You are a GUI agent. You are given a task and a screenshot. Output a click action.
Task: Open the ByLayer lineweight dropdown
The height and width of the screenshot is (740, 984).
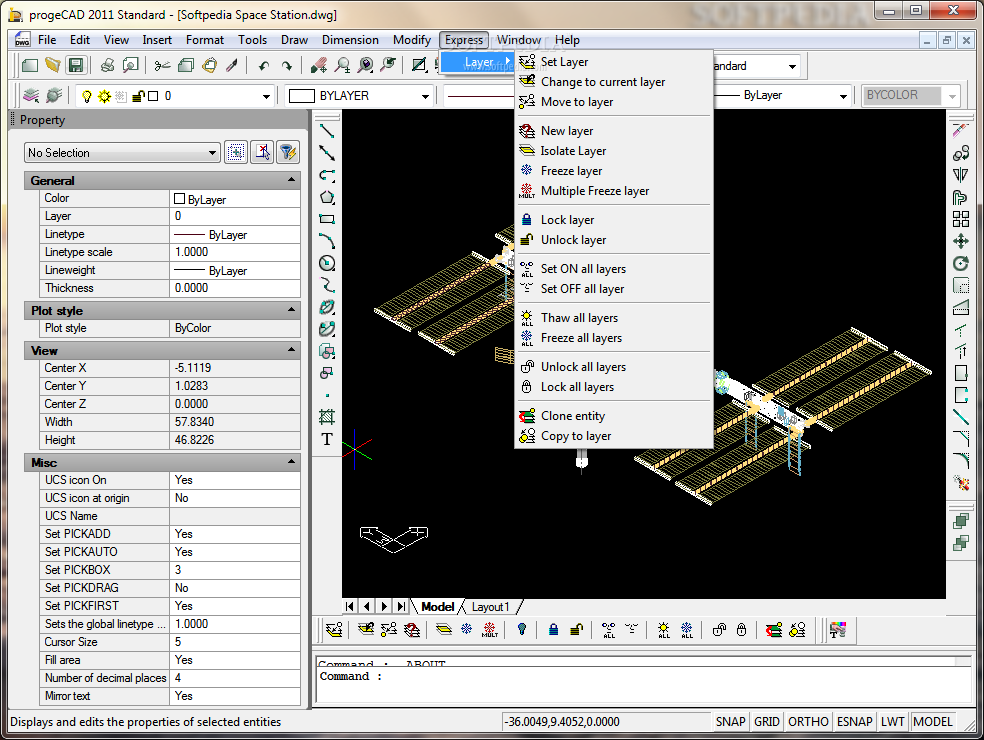pos(843,96)
